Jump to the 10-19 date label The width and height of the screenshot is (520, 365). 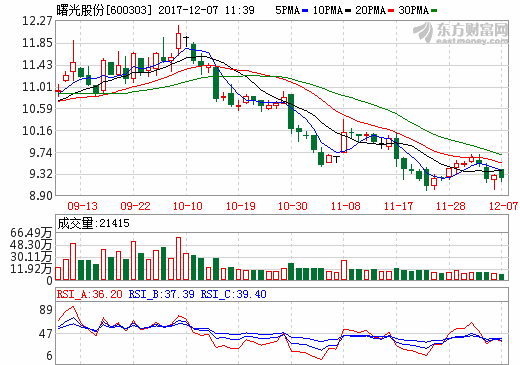tap(240, 206)
